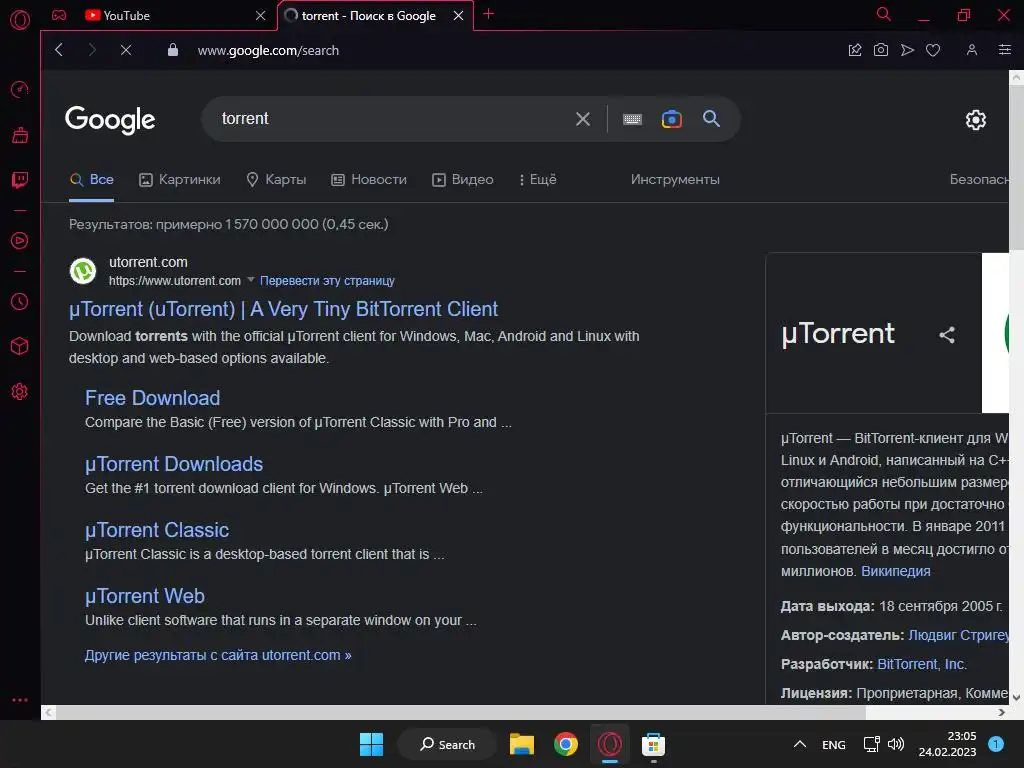Open Twitch panel in the sidebar
Viewport: 1024px width, 768px height.
[x=20, y=180]
